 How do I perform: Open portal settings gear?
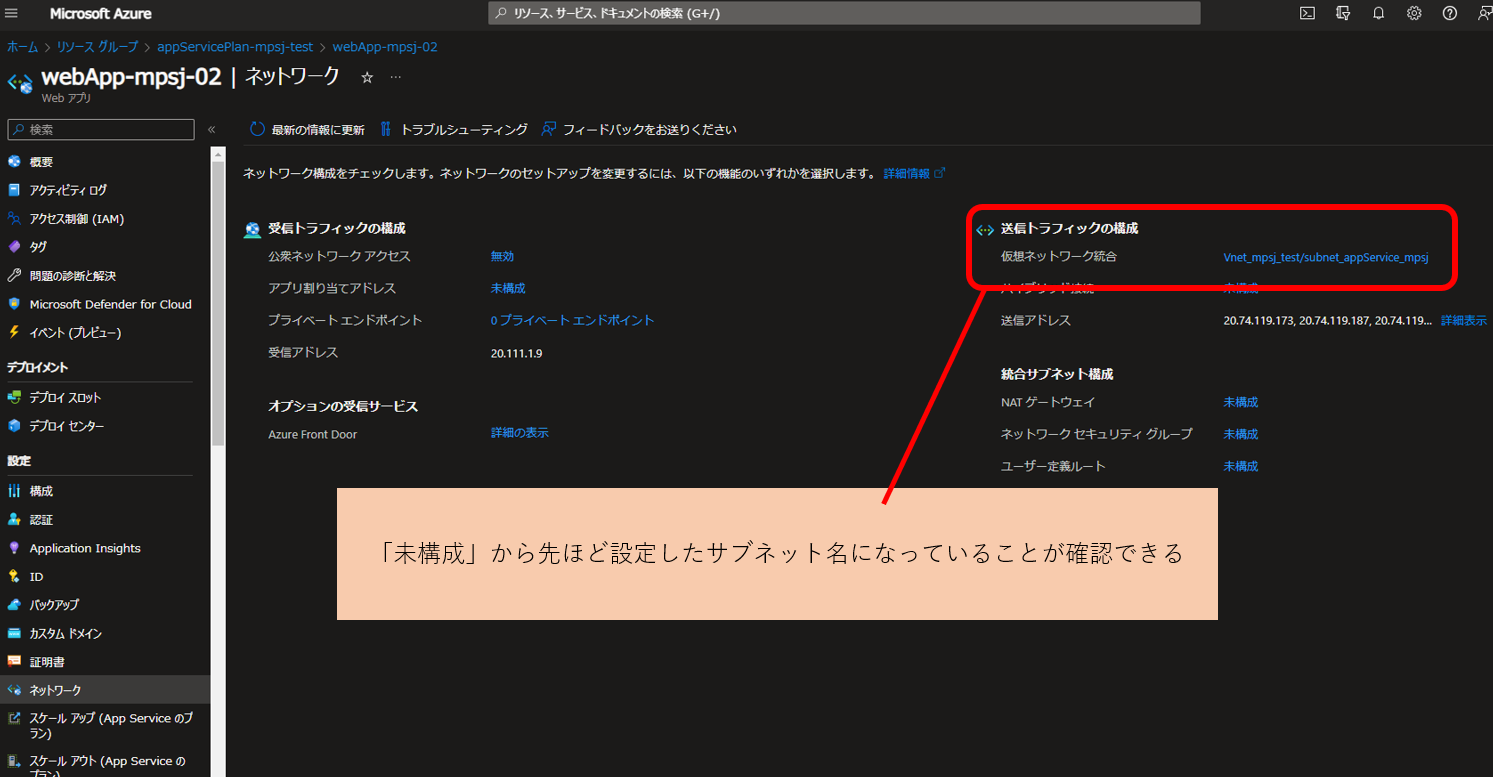point(1414,13)
